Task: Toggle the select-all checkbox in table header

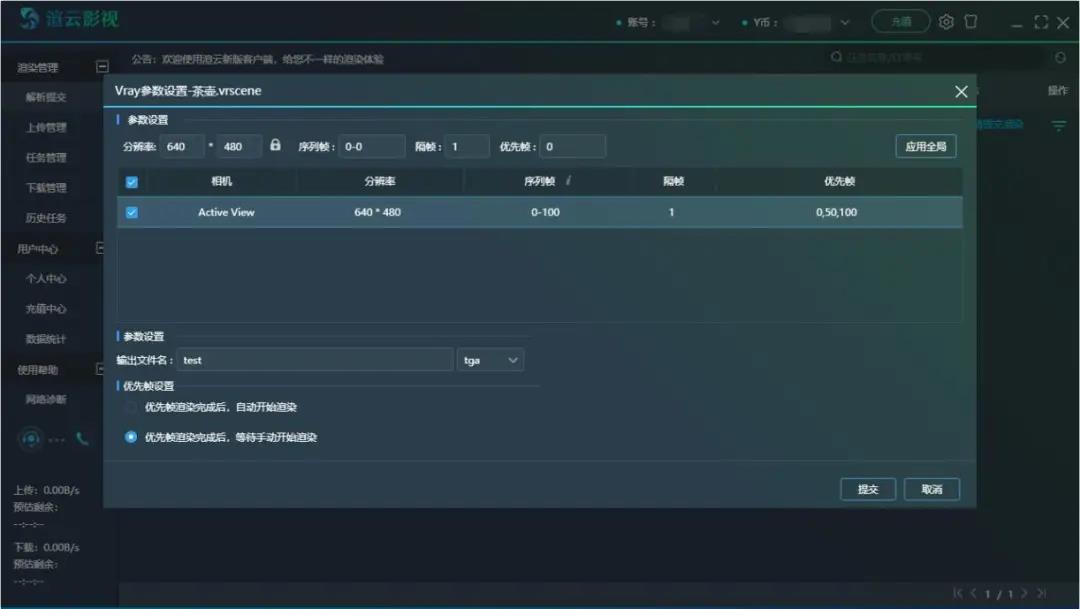Action: [x=132, y=183]
